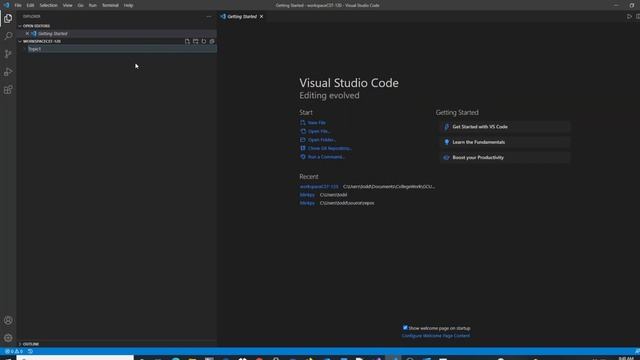Click the New File link under Start
The height and width of the screenshot is (360, 640).
(317, 122)
